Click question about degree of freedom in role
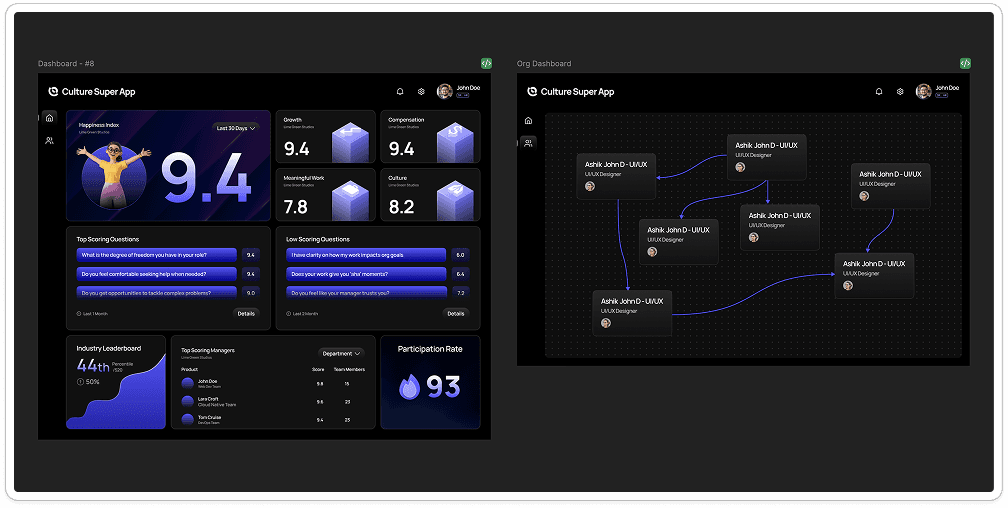Screen dimensions: 1008x508 [x=157, y=255]
